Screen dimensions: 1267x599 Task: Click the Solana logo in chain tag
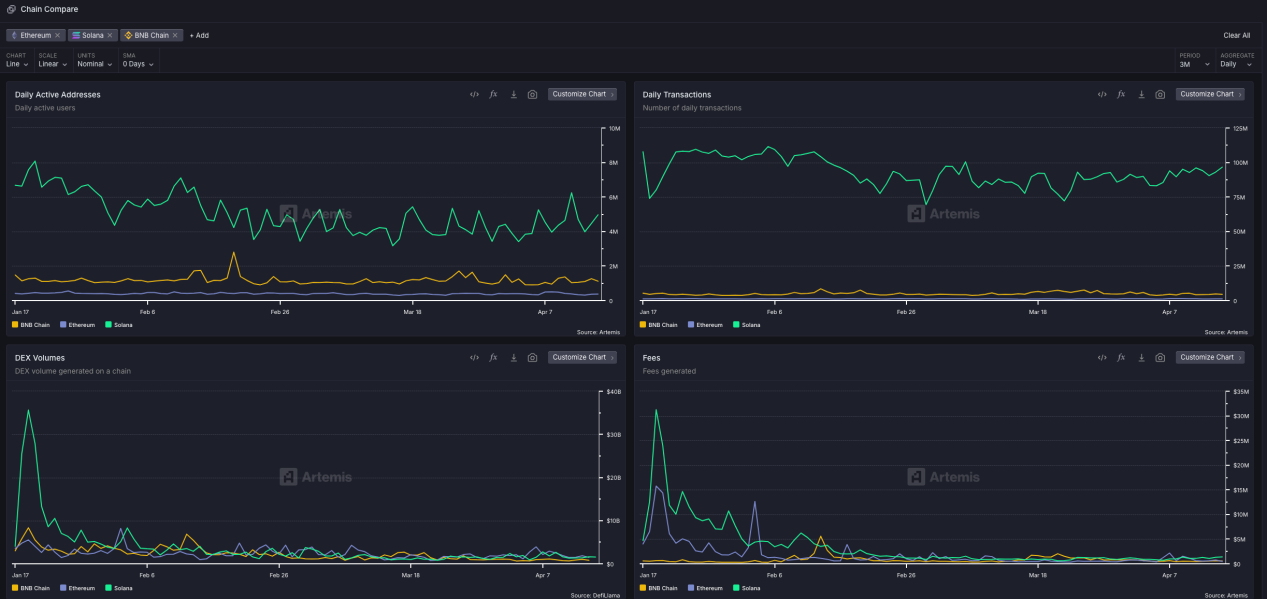76,35
